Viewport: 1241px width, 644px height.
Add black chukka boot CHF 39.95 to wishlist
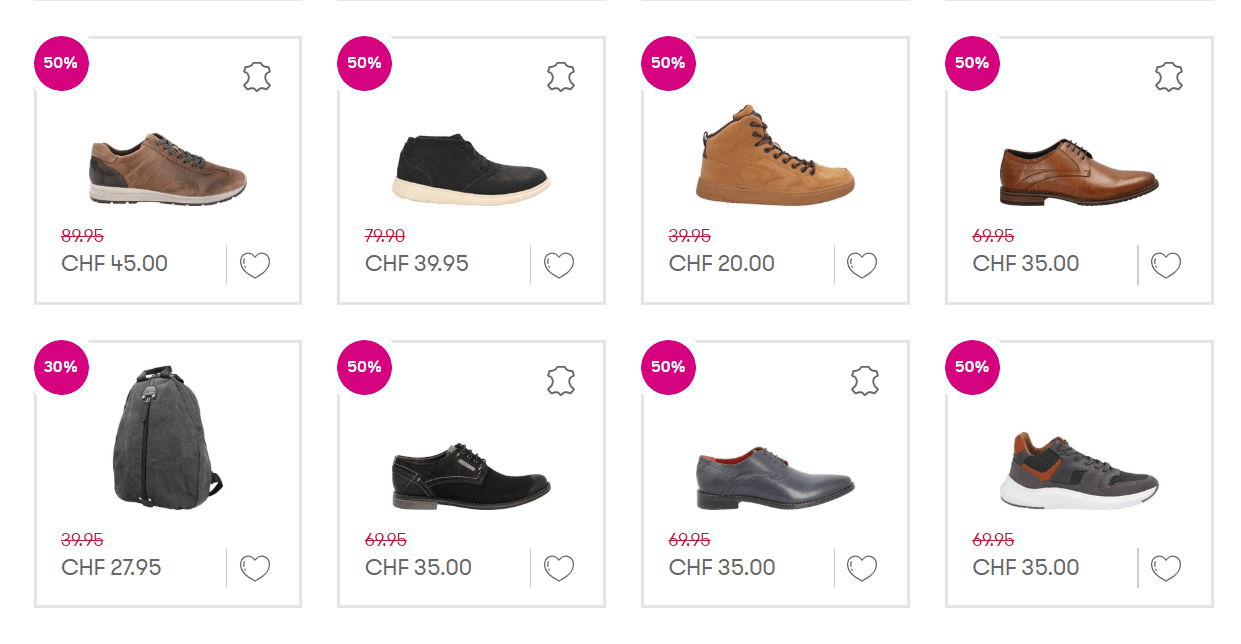tap(559, 265)
